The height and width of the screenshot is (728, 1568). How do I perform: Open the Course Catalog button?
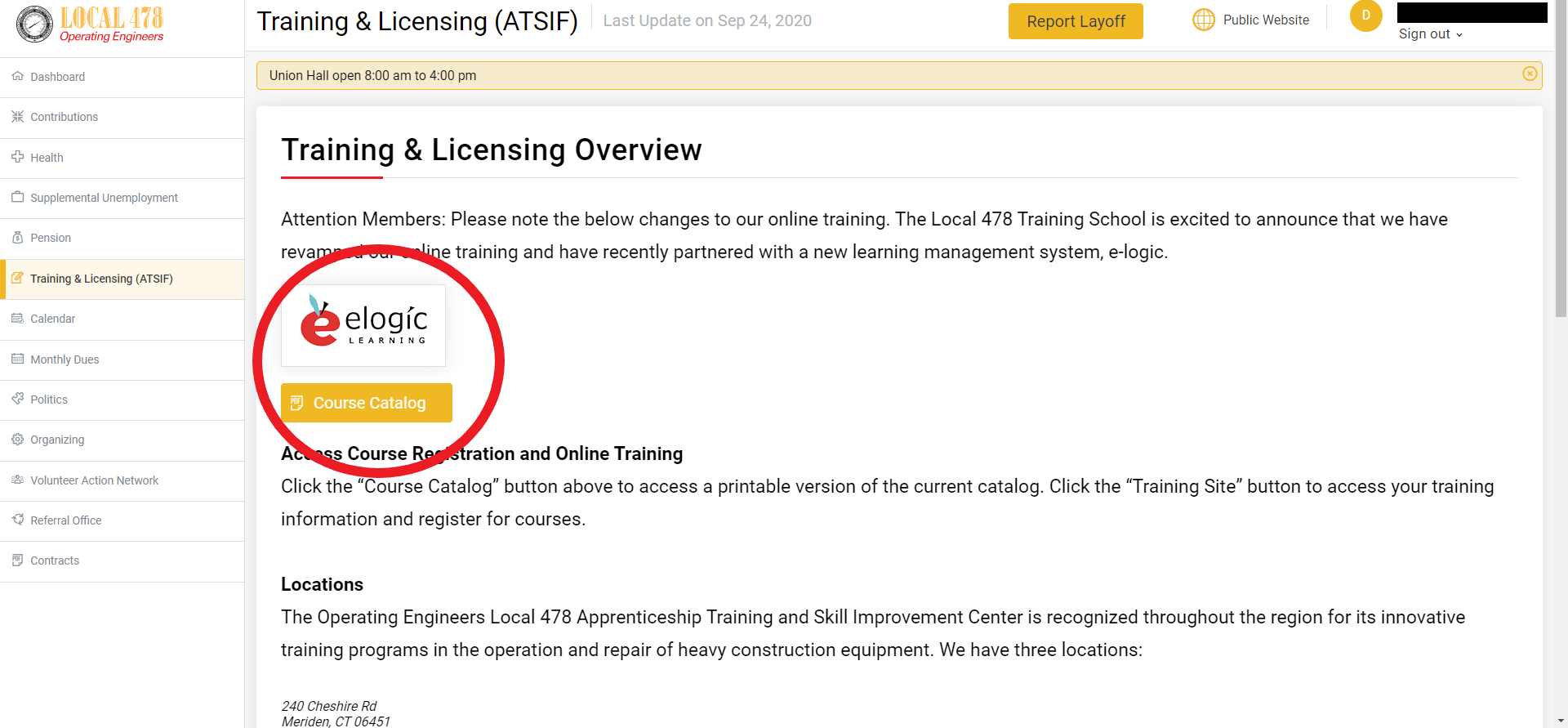(366, 403)
